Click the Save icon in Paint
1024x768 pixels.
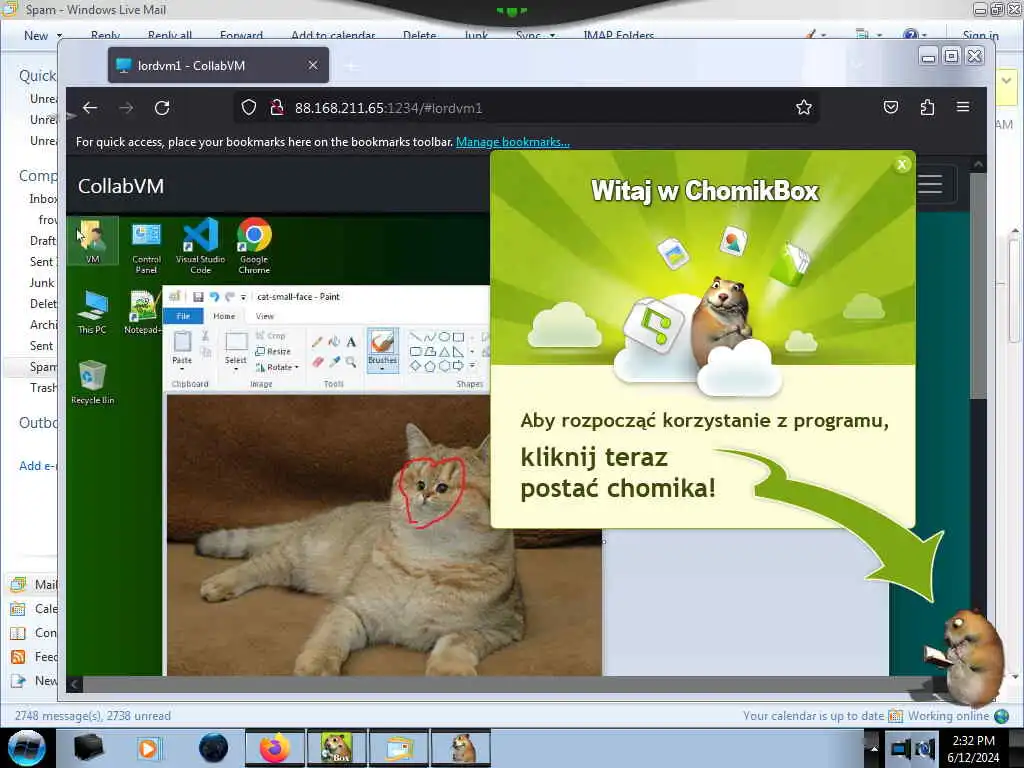(198, 297)
